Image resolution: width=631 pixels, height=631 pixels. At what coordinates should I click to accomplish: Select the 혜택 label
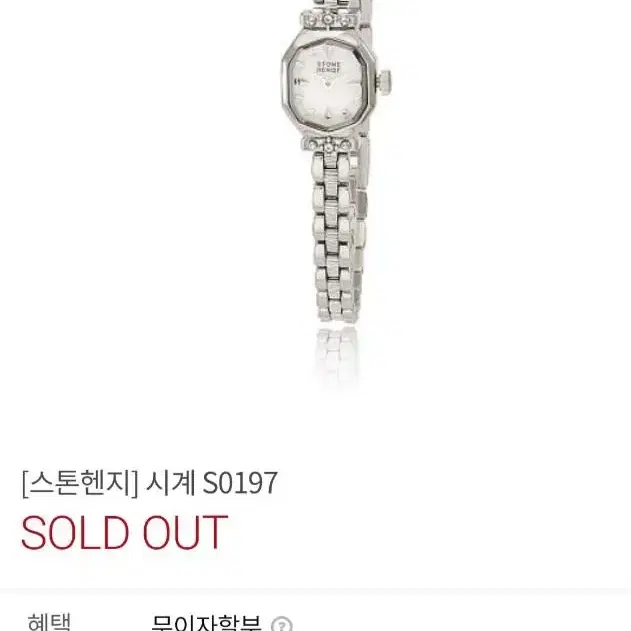tap(49, 622)
